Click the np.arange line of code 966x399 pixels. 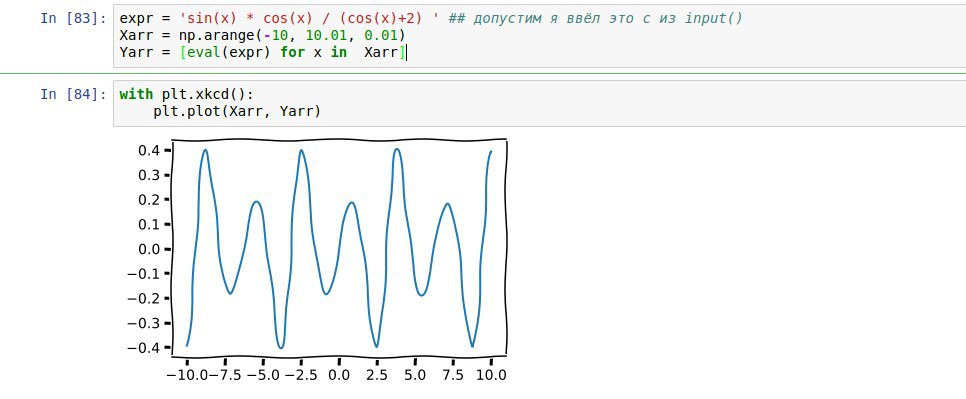(262, 36)
